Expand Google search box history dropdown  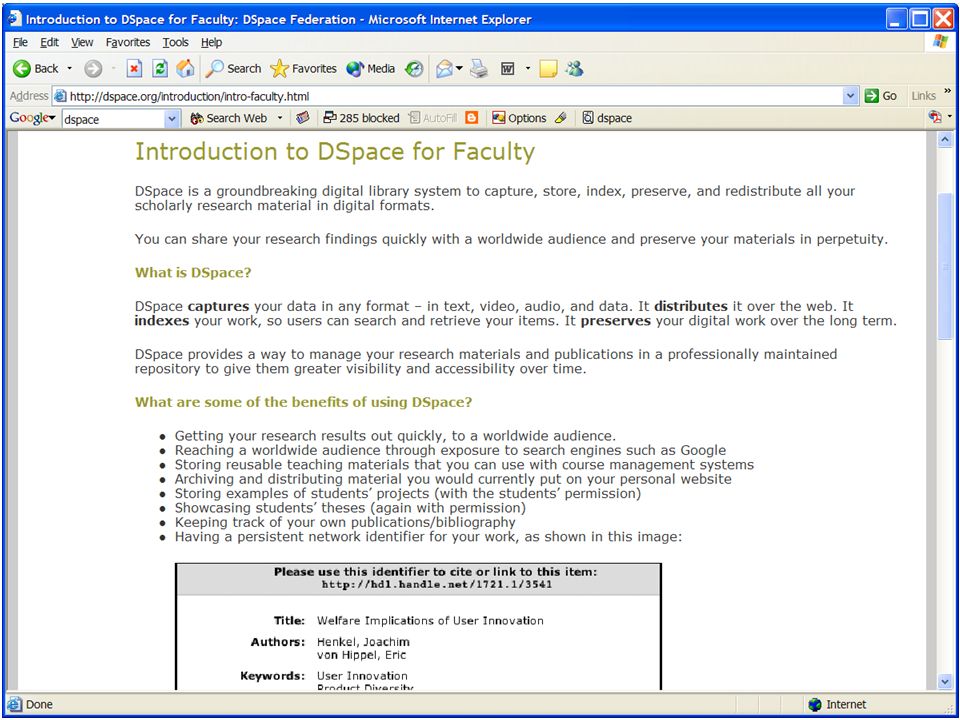pyautogui.click(x=173, y=119)
